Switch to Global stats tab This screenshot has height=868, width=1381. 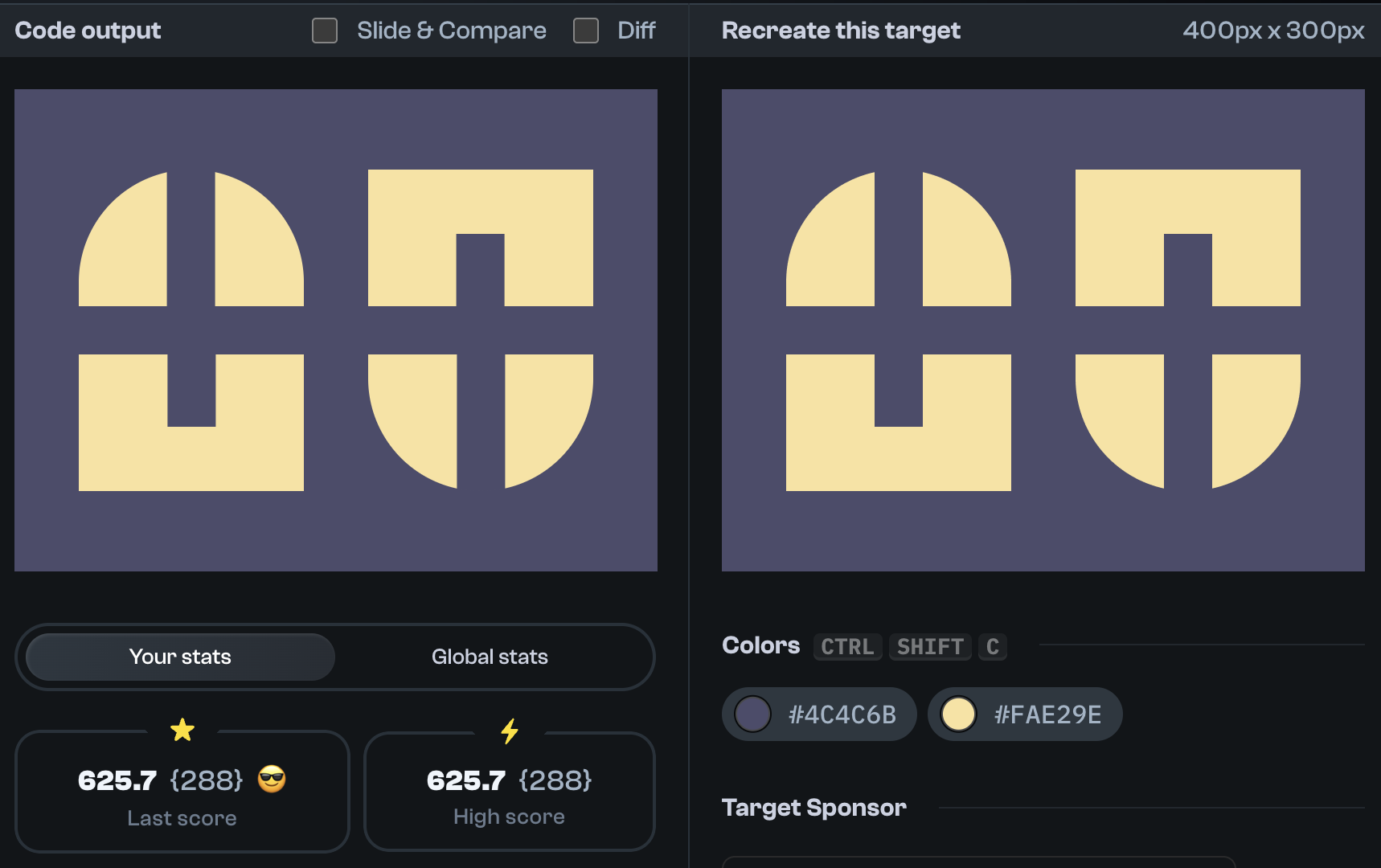(x=490, y=657)
